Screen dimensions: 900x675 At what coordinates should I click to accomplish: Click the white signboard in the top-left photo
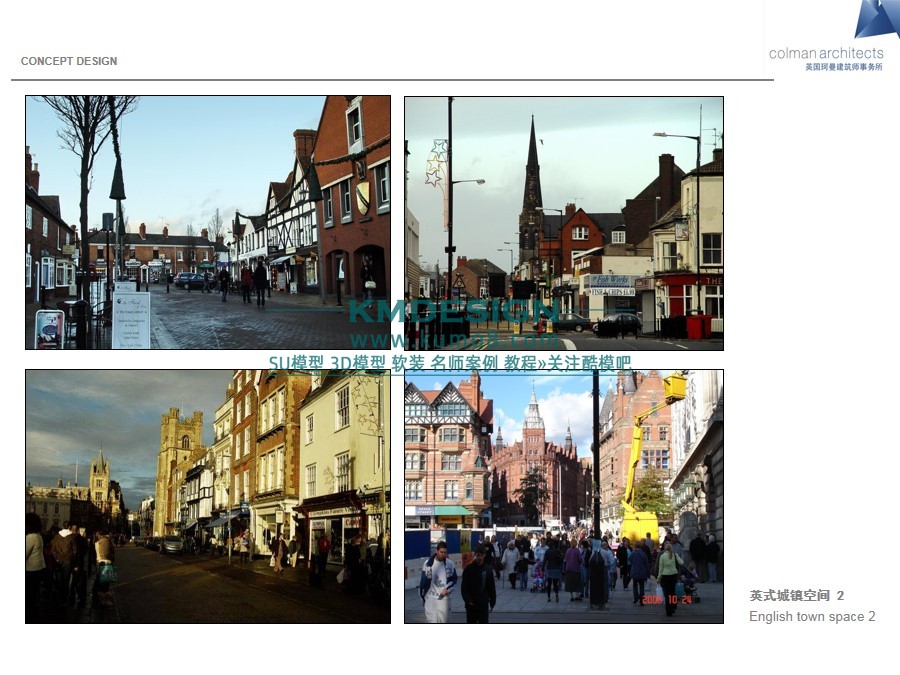point(130,318)
